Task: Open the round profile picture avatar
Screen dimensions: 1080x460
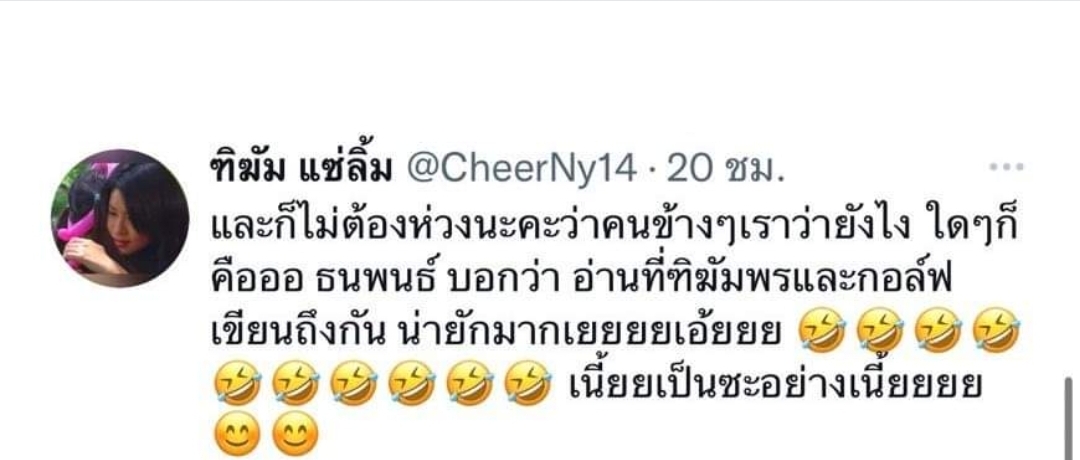Action: pos(120,218)
